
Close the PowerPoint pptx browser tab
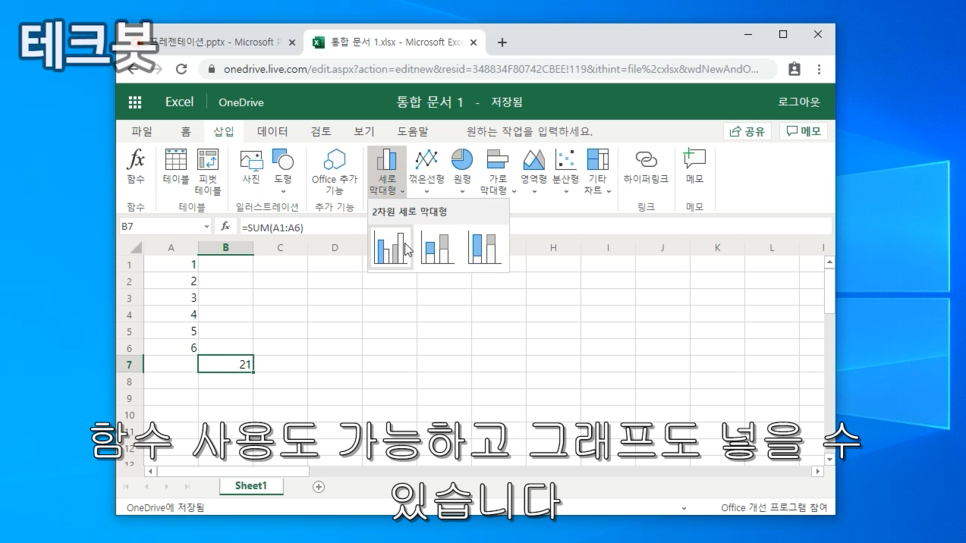(292, 43)
